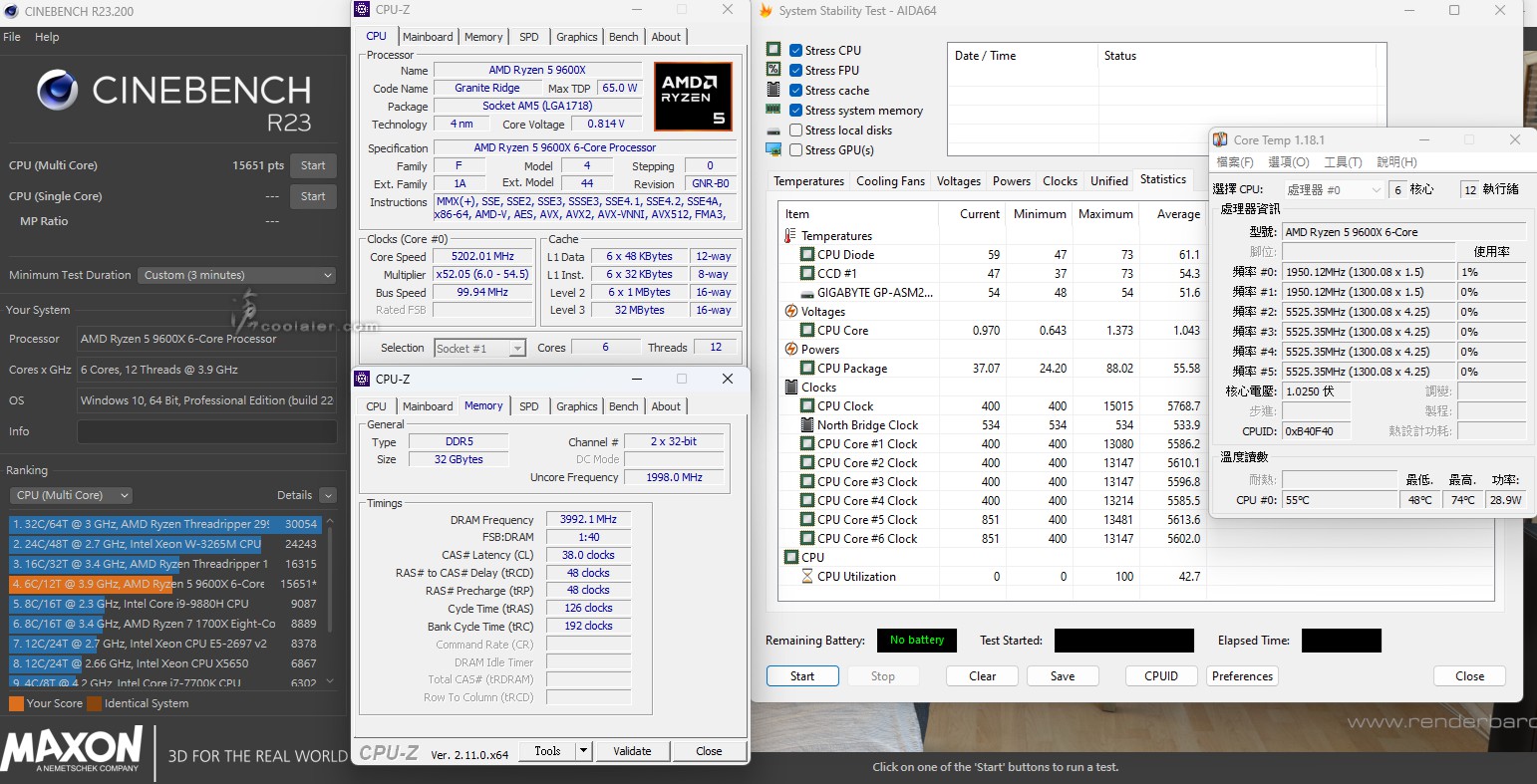
Task: Click the monitor icon beside Stress GPU(s)
Action: (x=773, y=149)
